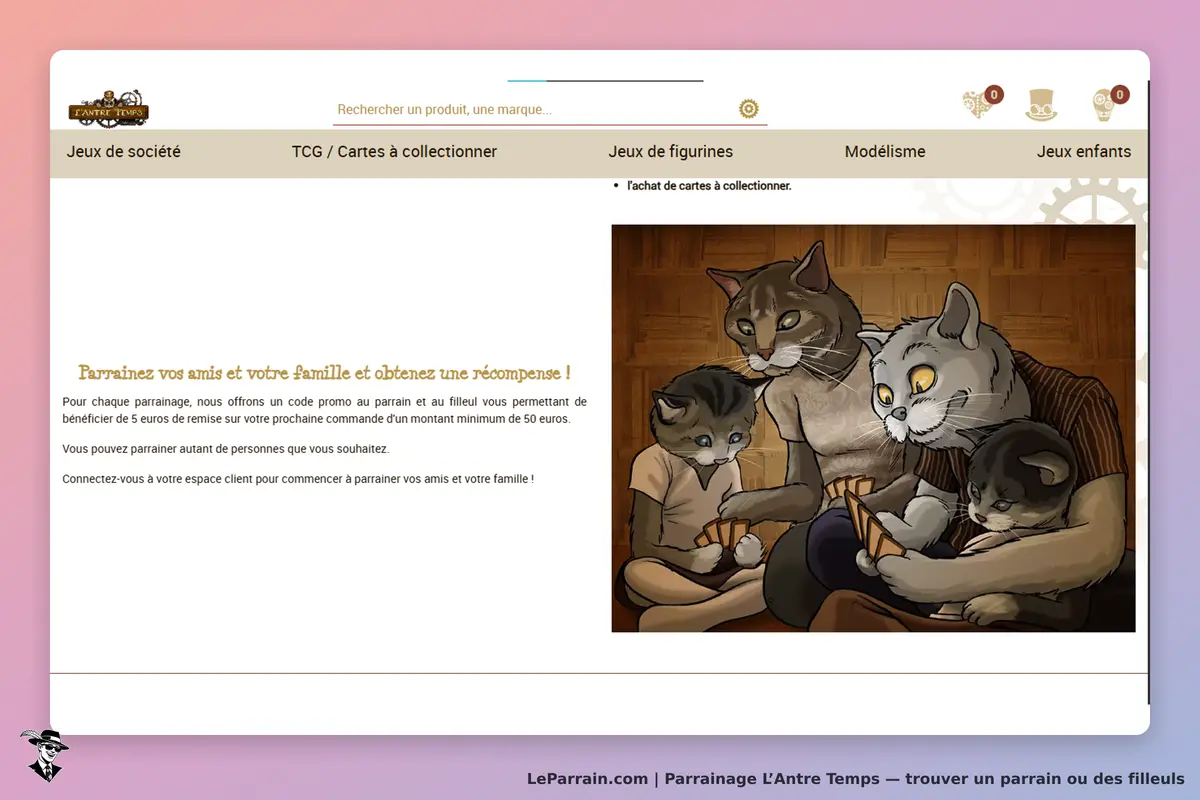Open the Jeux enfants menu
The width and height of the screenshot is (1200, 800).
(x=1084, y=152)
